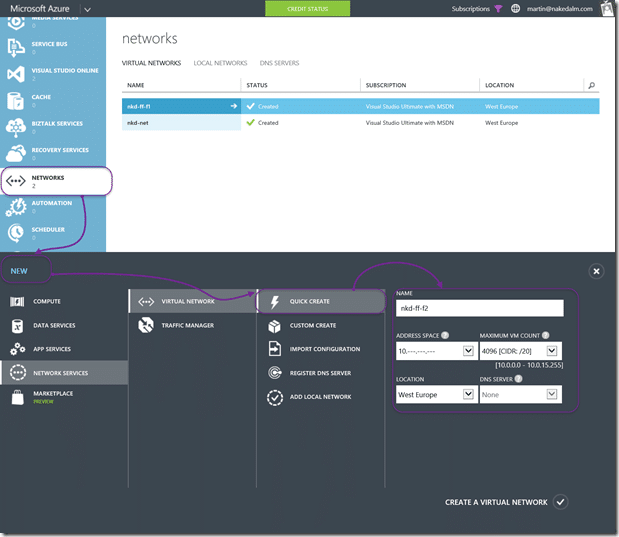
Task: Close the New drawer panel
Action: [596, 271]
